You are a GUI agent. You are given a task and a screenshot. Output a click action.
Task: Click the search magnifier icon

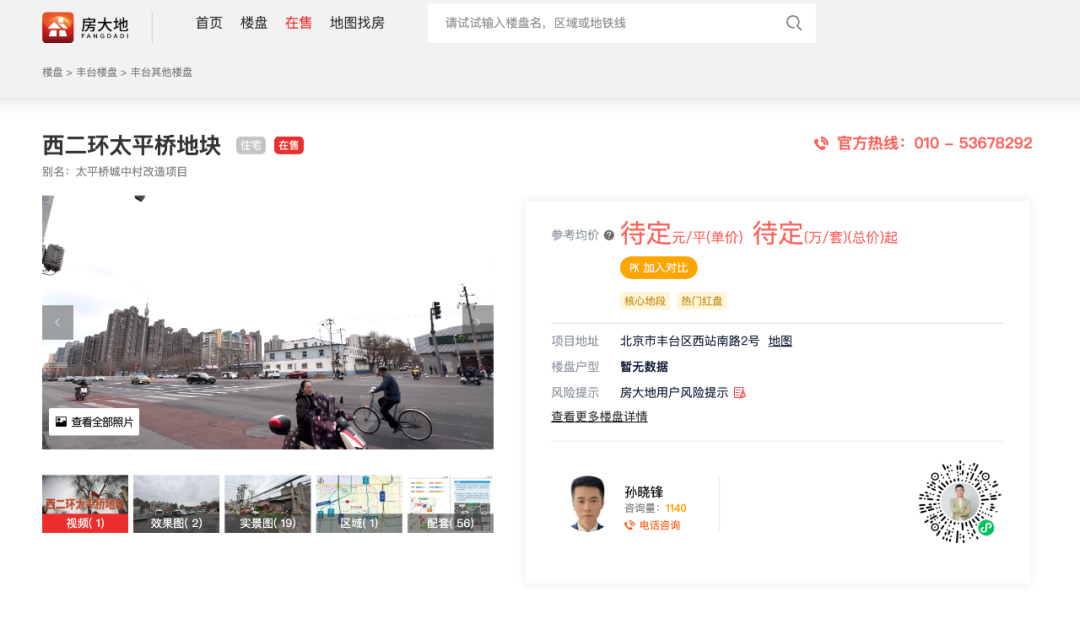click(793, 23)
